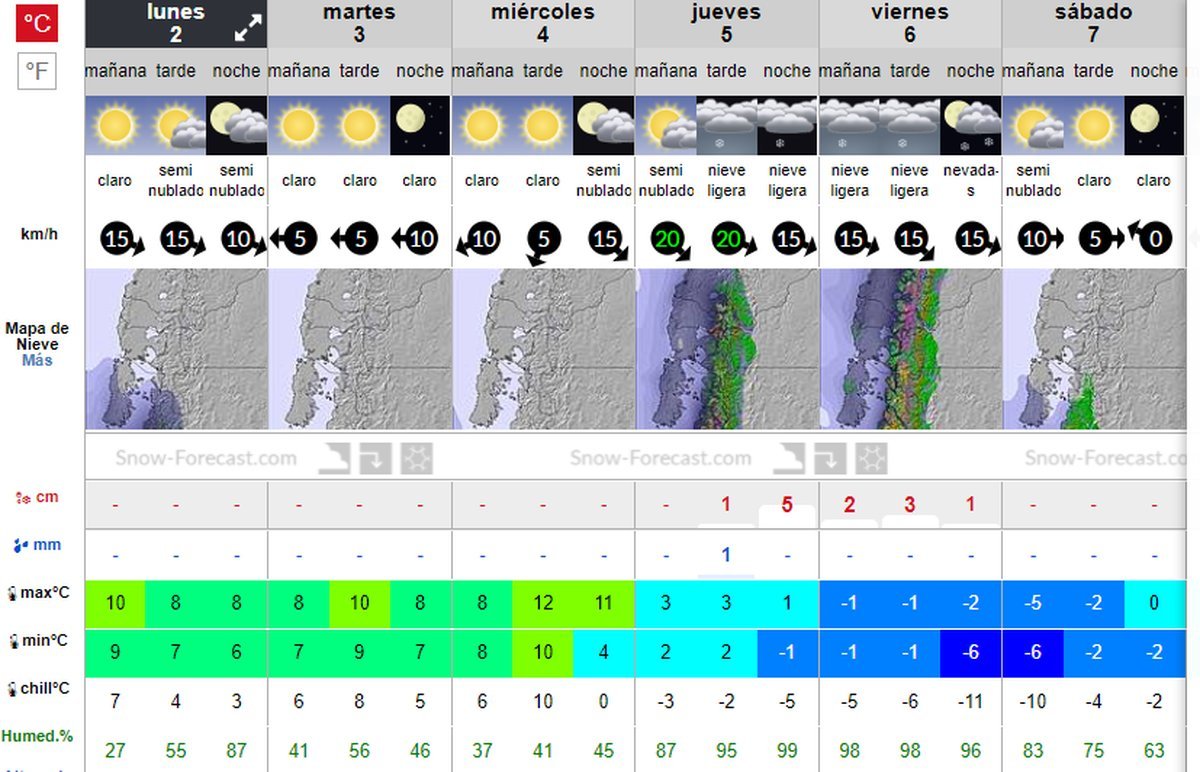This screenshot has width=1200, height=772.
Task: Click the green 20 km/h wind icon for jueves mañana
Action: (670, 241)
